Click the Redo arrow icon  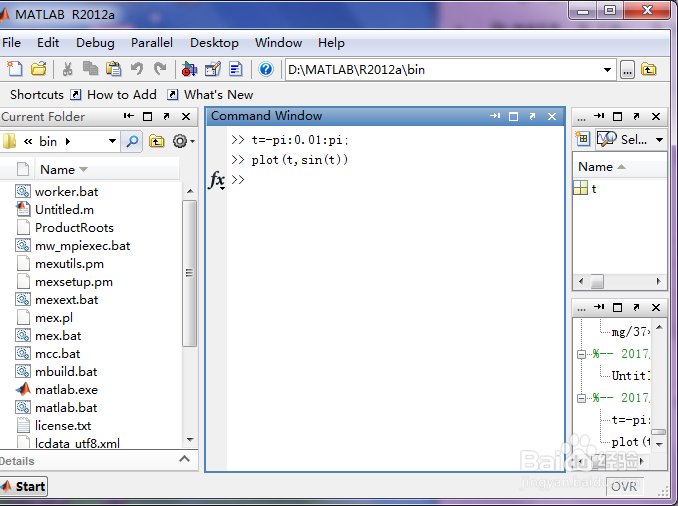click(x=160, y=69)
